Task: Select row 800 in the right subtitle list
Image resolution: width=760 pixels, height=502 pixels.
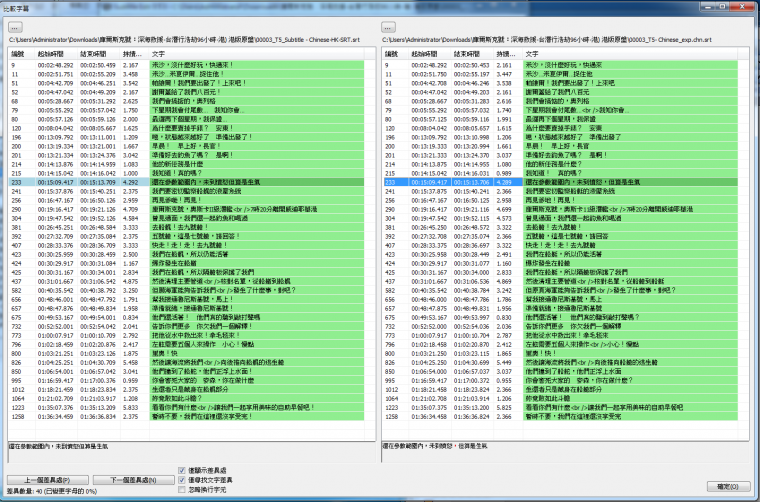Action: 560,353
